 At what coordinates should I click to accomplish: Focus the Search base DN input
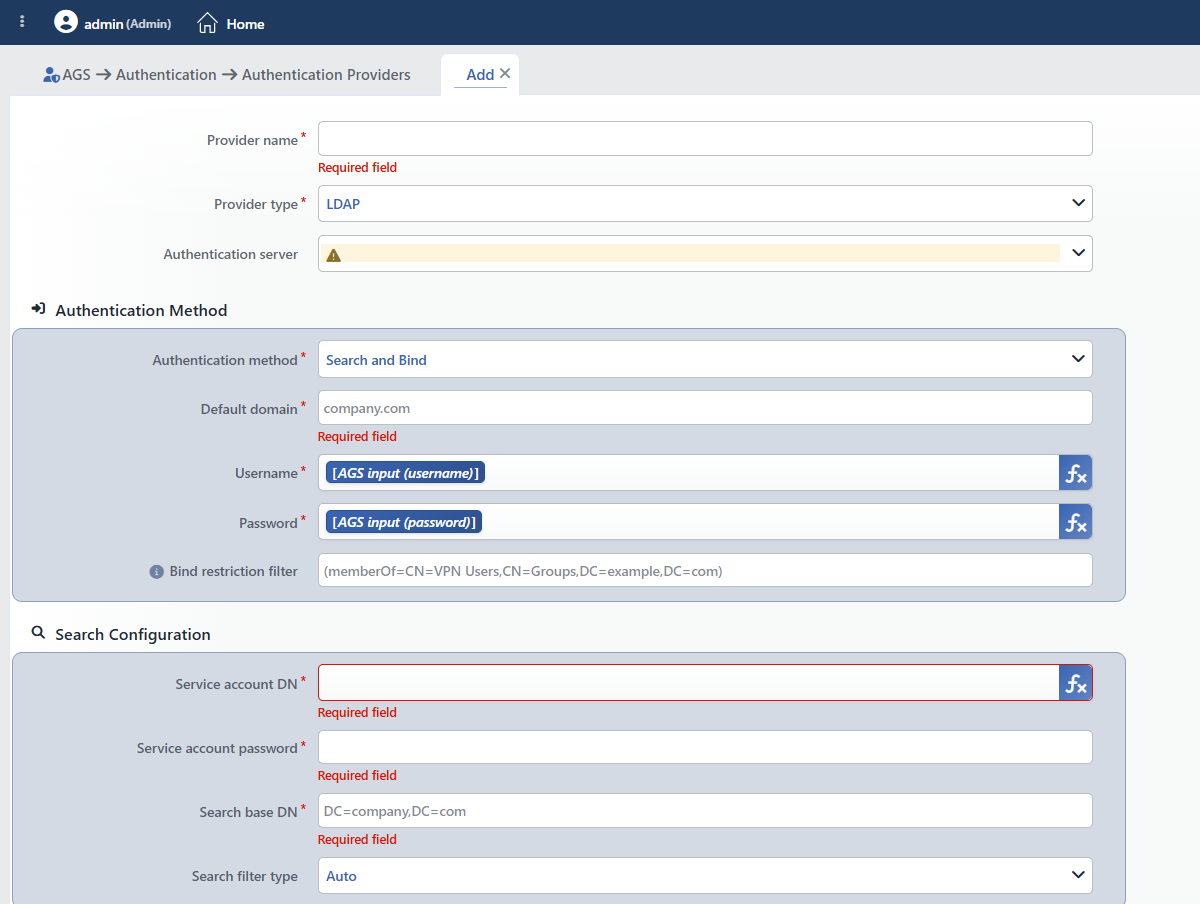click(705, 811)
